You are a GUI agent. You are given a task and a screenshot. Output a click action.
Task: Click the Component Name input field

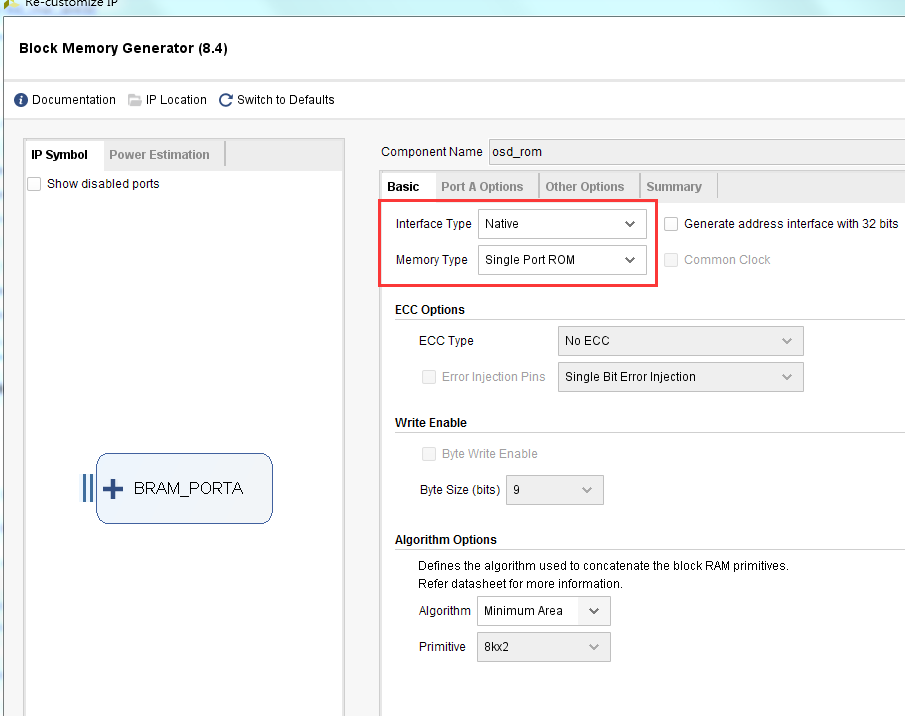tap(696, 152)
